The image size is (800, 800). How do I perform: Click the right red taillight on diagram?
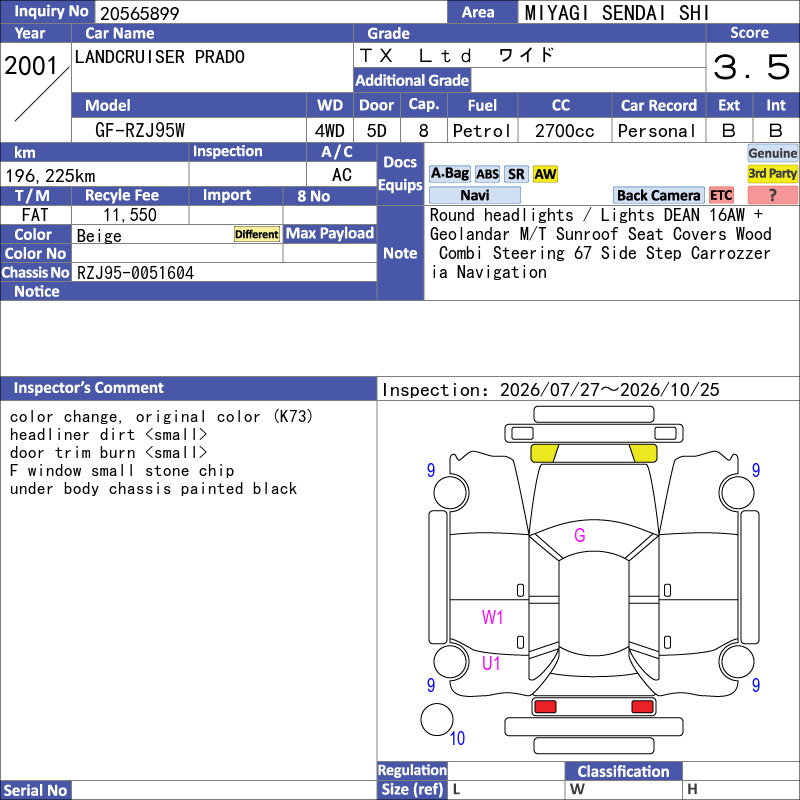tap(642, 707)
